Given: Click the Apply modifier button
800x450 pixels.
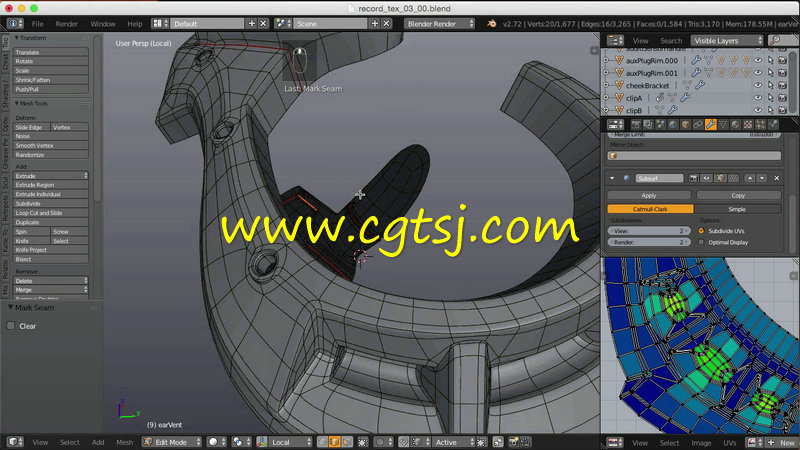Looking at the screenshot, I should (649, 195).
